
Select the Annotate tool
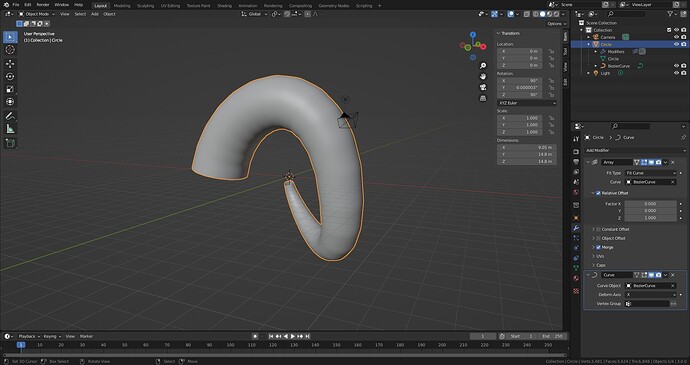[10, 116]
